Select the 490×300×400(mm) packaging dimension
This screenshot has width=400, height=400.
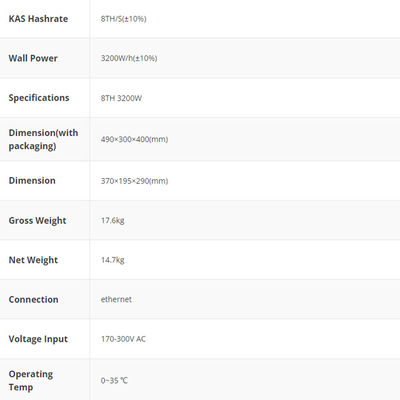pos(134,139)
